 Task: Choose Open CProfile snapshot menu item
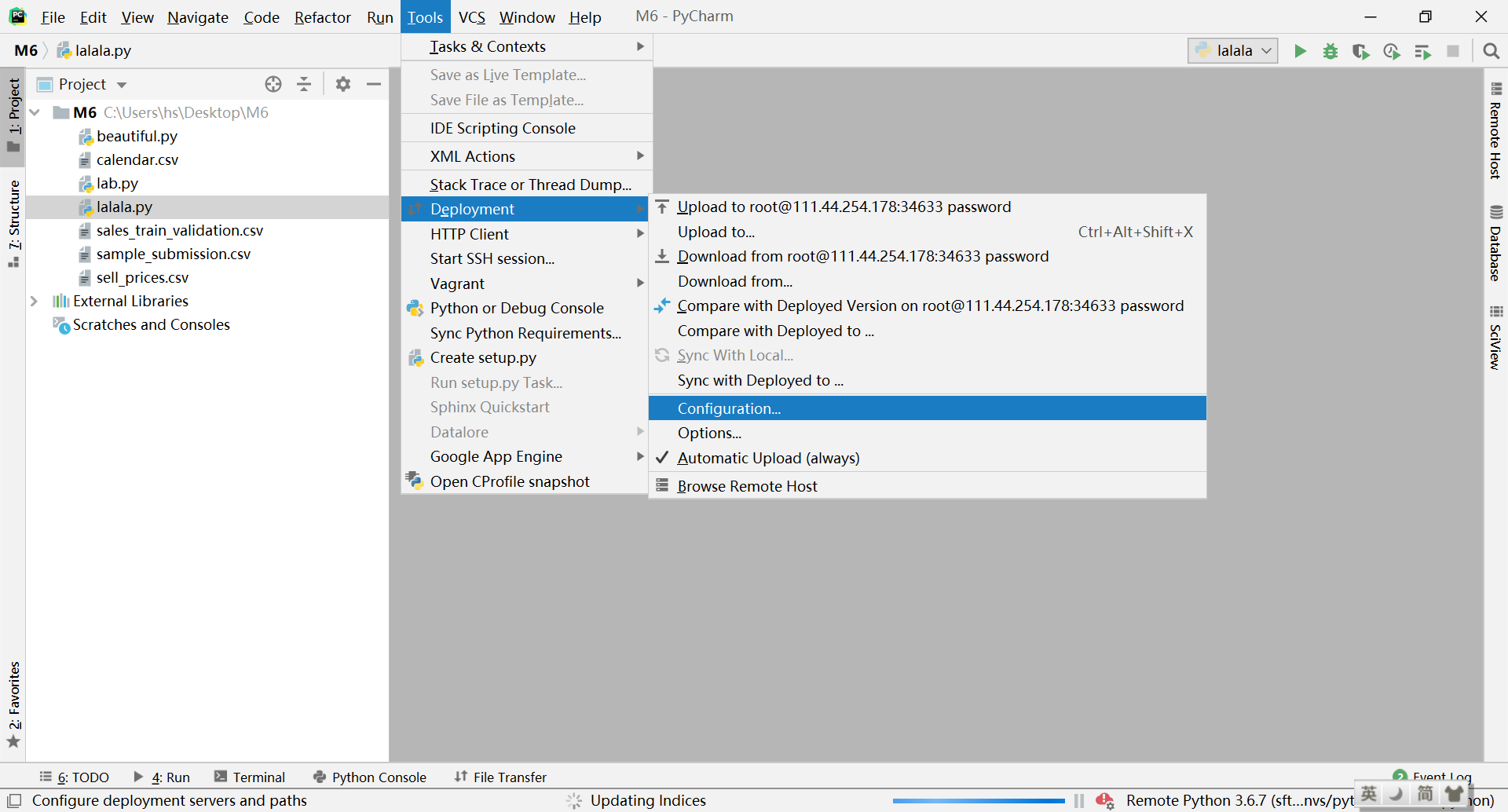click(x=526, y=481)
